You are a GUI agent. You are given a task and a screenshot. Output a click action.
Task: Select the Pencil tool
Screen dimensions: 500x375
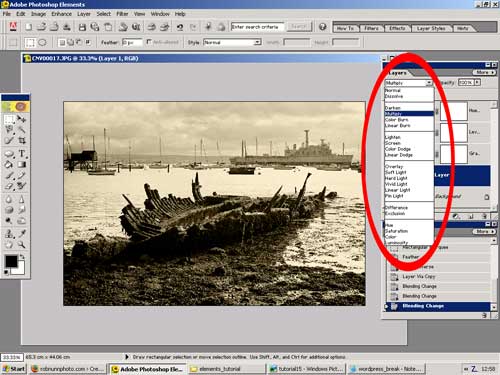[21, 175]
